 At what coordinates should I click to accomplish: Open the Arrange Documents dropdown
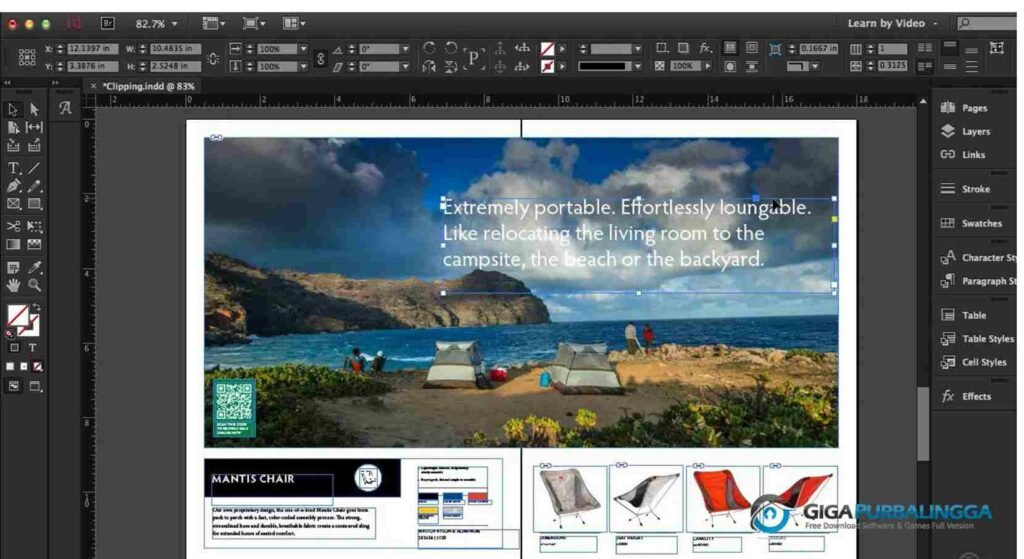[x=294, y=24]
